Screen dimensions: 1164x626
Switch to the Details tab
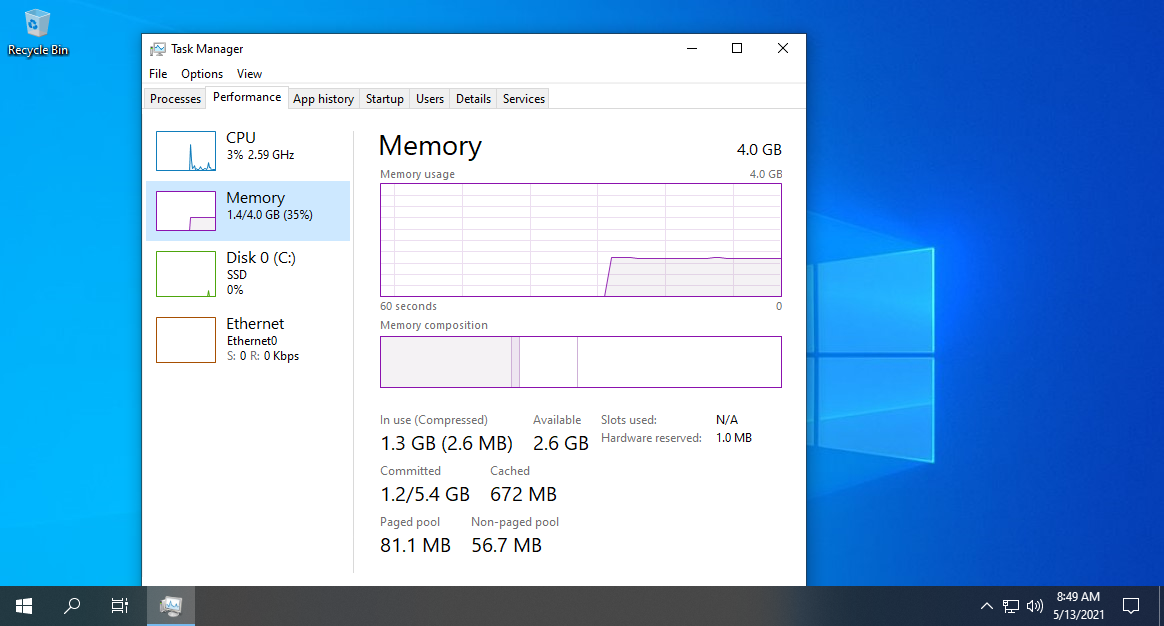[x=474, y=99]
